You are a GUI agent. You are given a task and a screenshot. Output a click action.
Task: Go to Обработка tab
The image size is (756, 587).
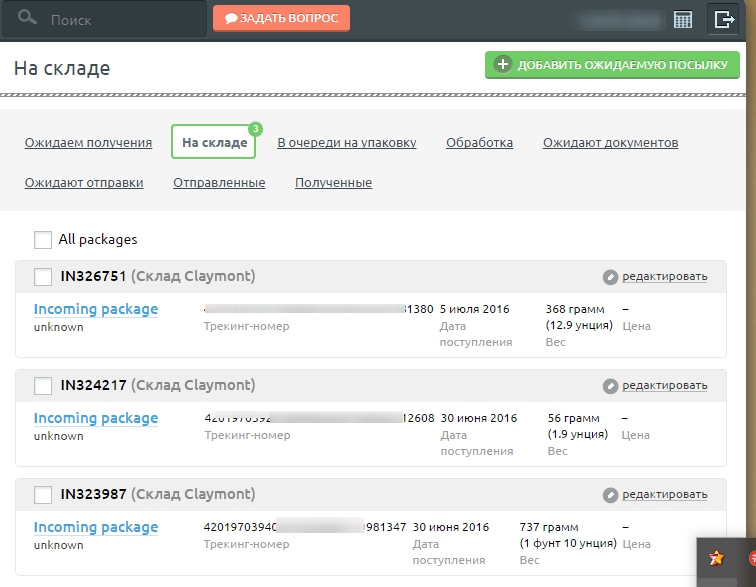(479, 143)
